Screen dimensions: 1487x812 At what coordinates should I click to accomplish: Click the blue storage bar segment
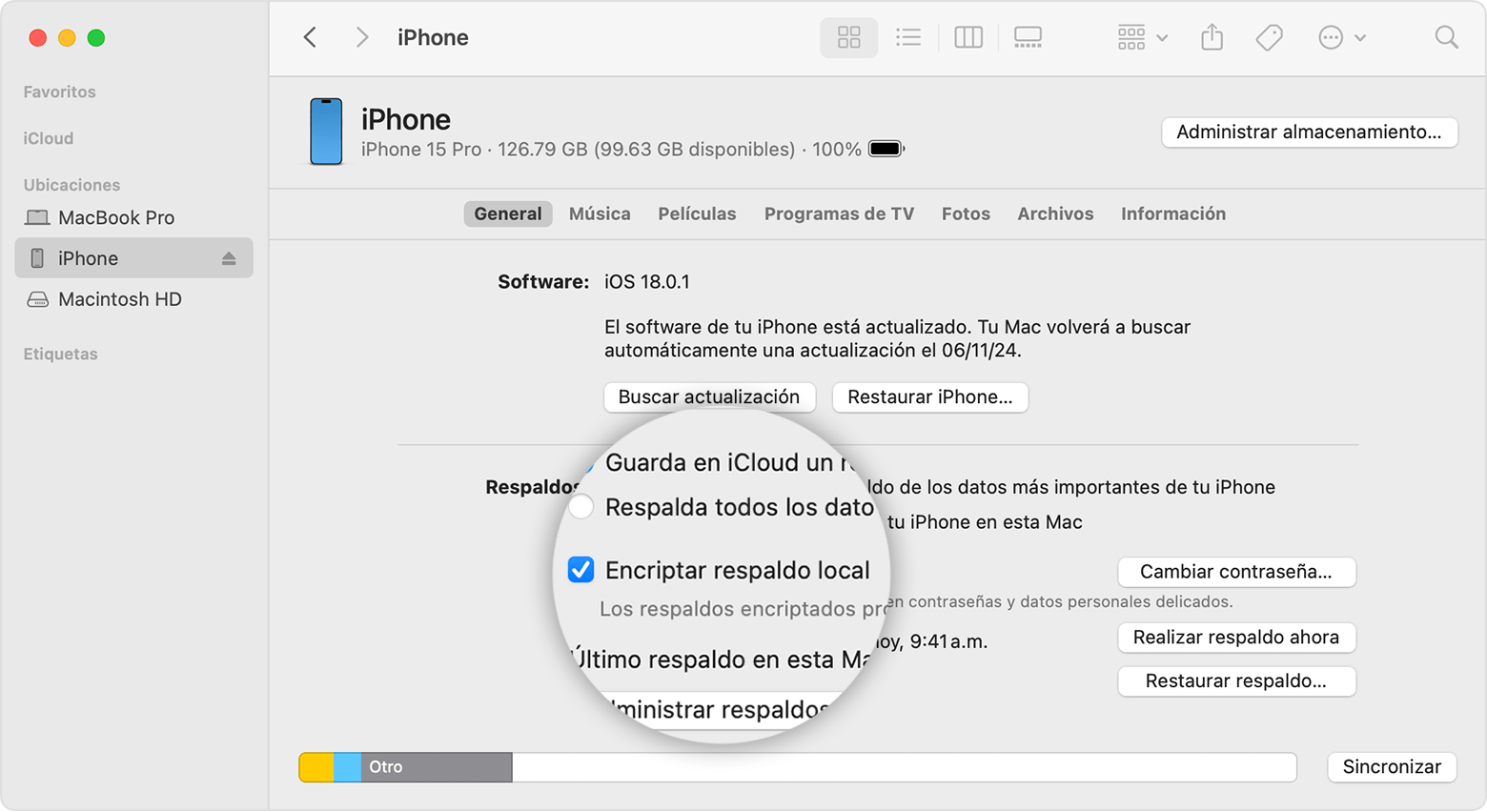(x=347, y=767)
